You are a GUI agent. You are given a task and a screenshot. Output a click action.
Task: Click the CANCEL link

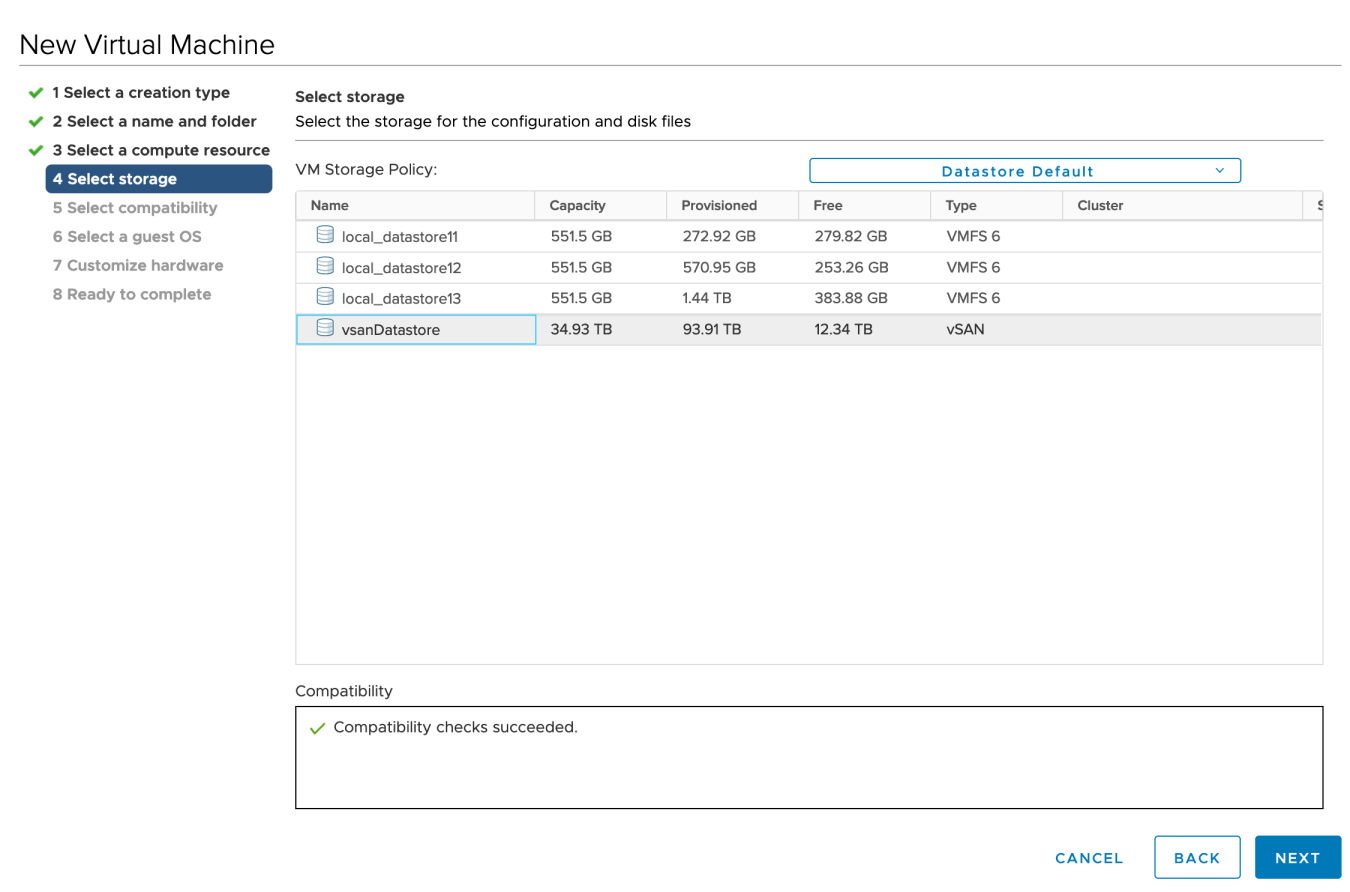click(x=1089, y=857)
